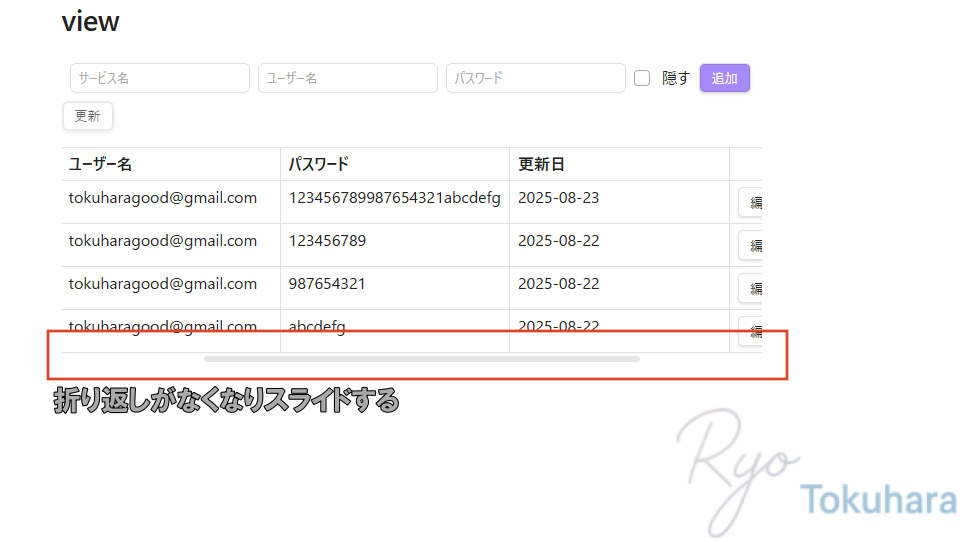Click edit button in the 987654321 row
The image size is (961, 541).
[x=752, y=289]
